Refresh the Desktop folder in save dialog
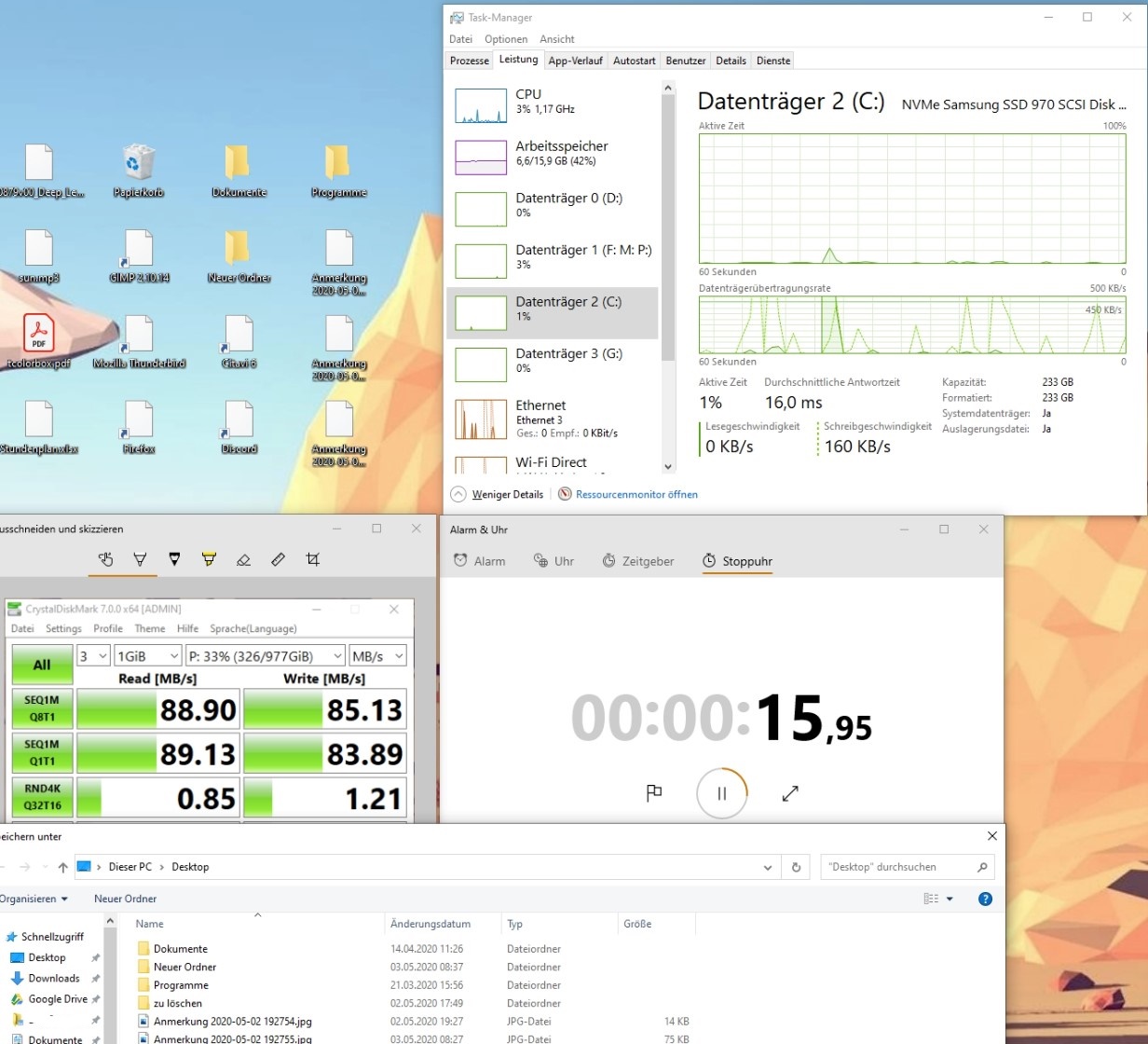 pos(796,867)
